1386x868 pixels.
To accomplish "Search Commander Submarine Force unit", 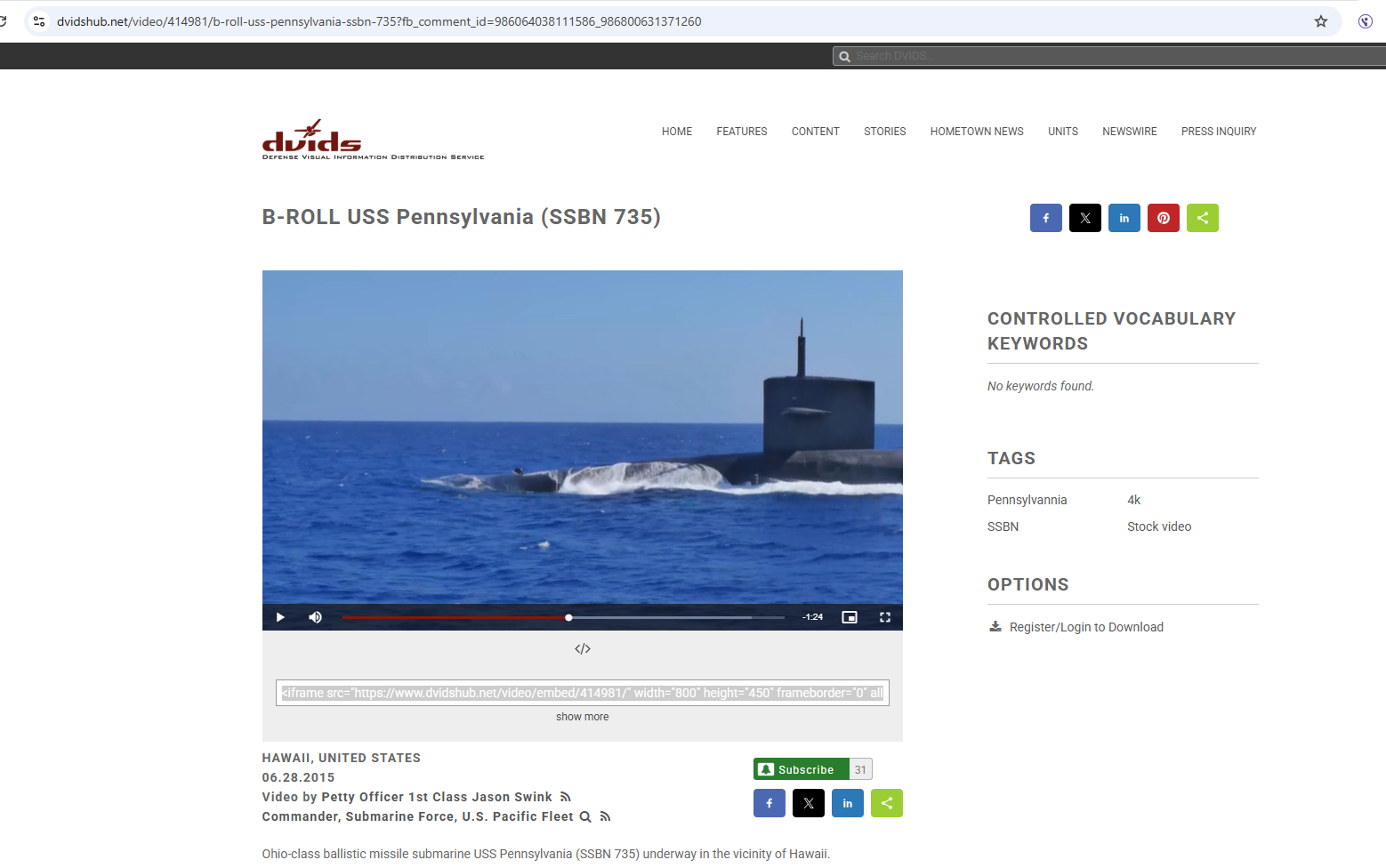I will (585, 816).
